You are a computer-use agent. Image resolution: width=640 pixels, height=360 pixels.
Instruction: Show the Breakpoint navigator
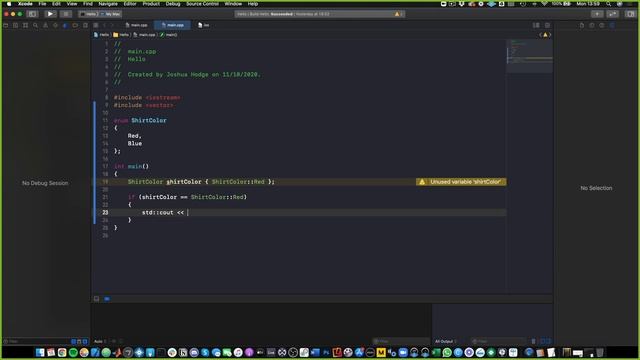[x=75, y=25]
